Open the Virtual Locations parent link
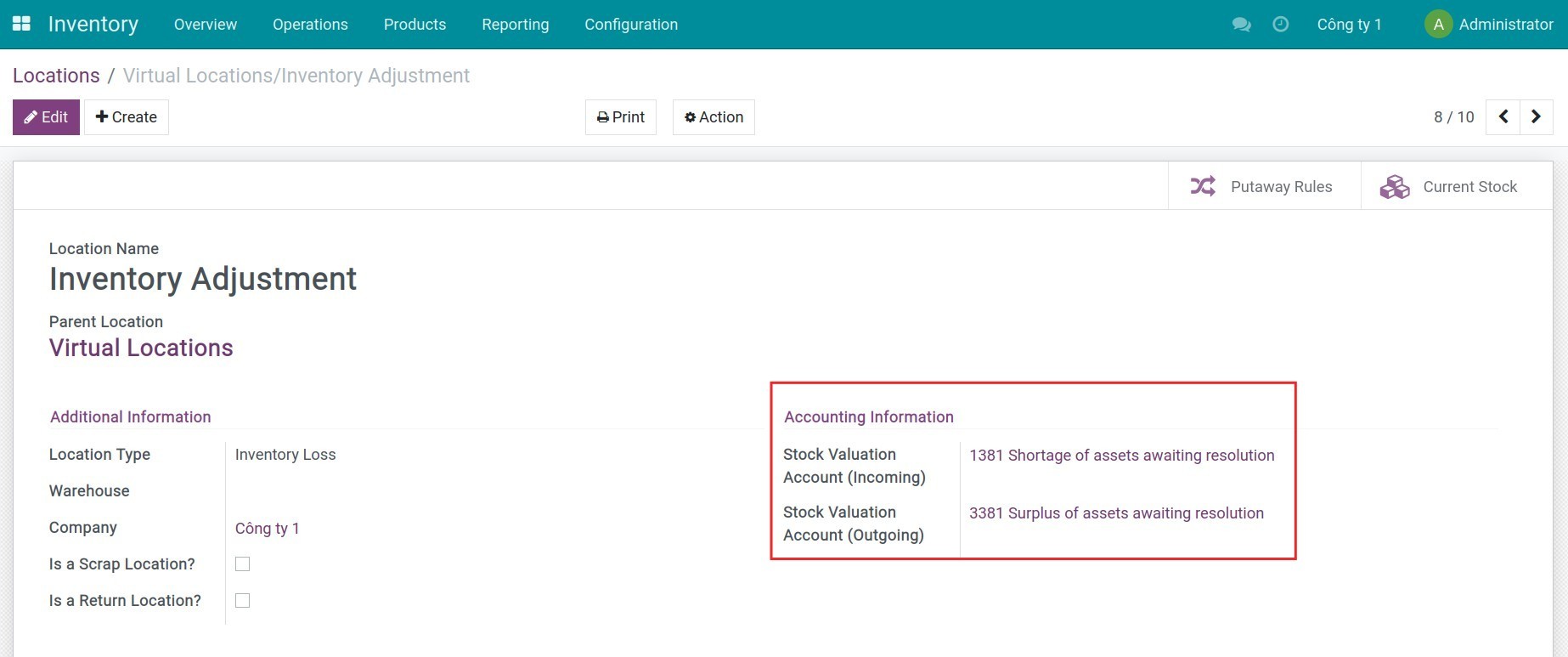Viewport: 1568px width, 657px height. click(141, 348)
